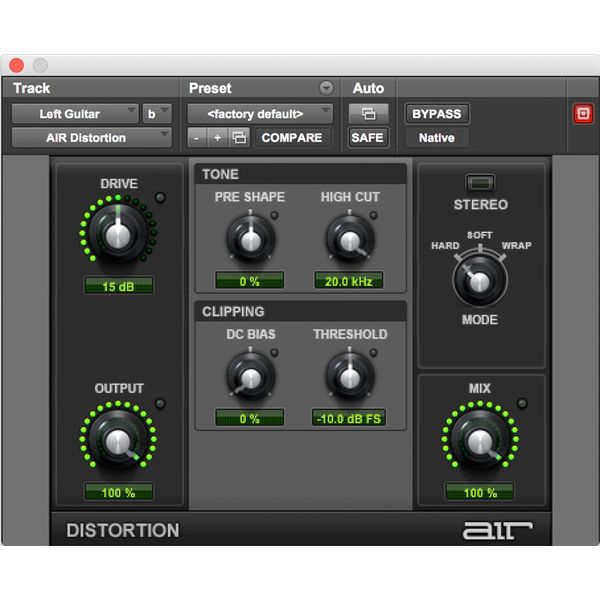The width and height of the screenshot is (600, 600).
Task: Click the MIX knob
Action: click(x=480, y=439)
